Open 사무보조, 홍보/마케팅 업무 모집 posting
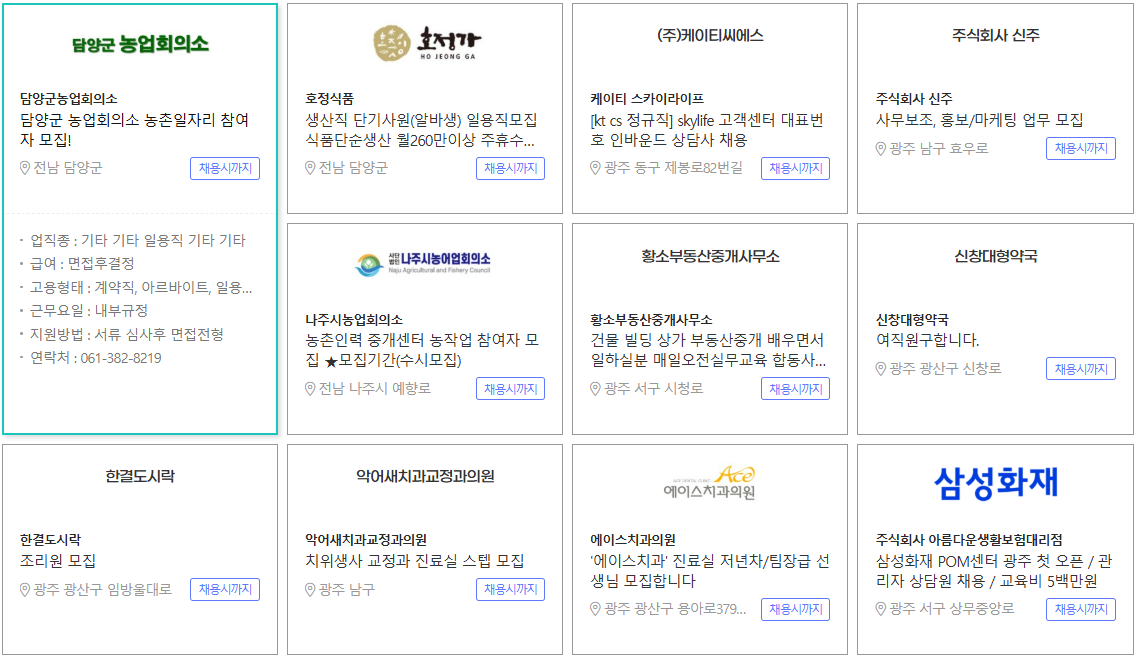Viewport: 1137px width, 657px height. [979, 120]
